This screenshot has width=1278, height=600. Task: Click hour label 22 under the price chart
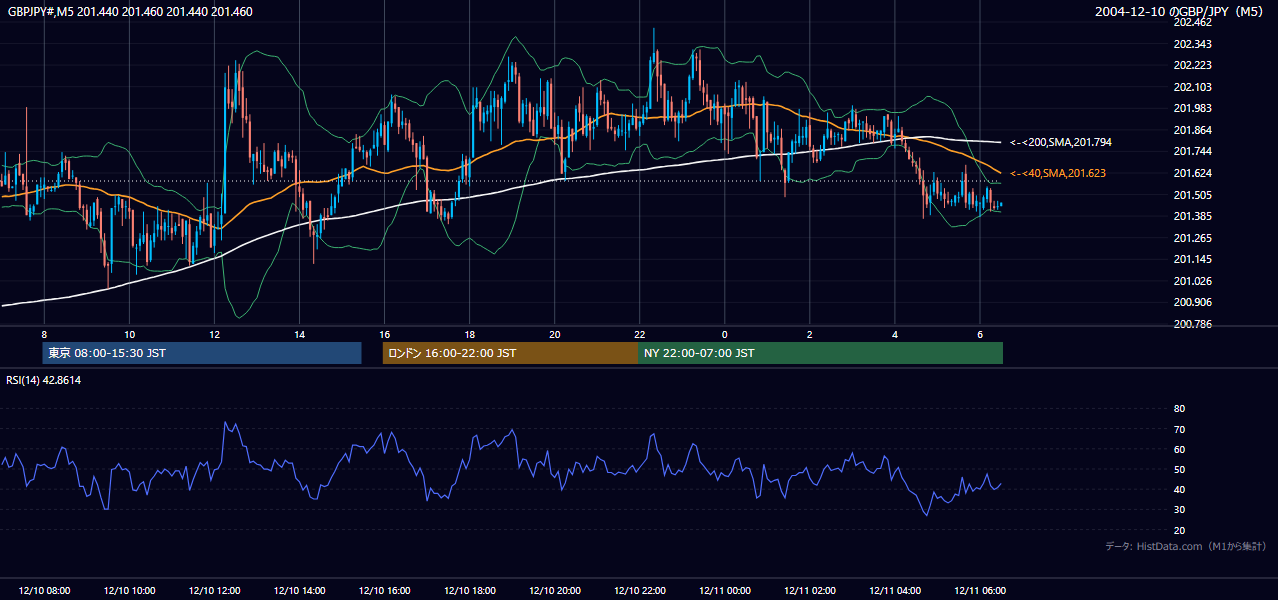(x=640, y=334)
